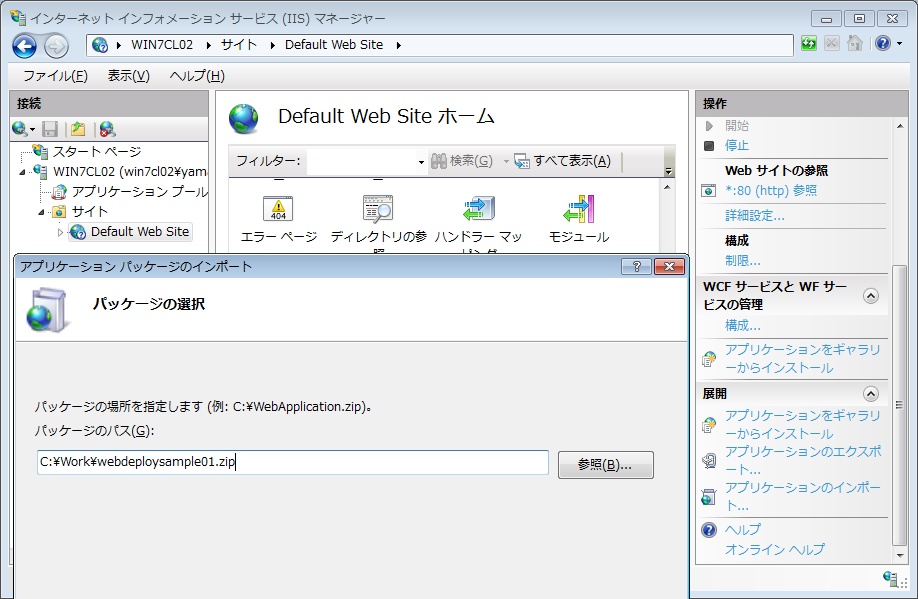The image size is (918, 599).
Task: Collapse the WIN7CL02 server tree node
Action: point(23,172)
